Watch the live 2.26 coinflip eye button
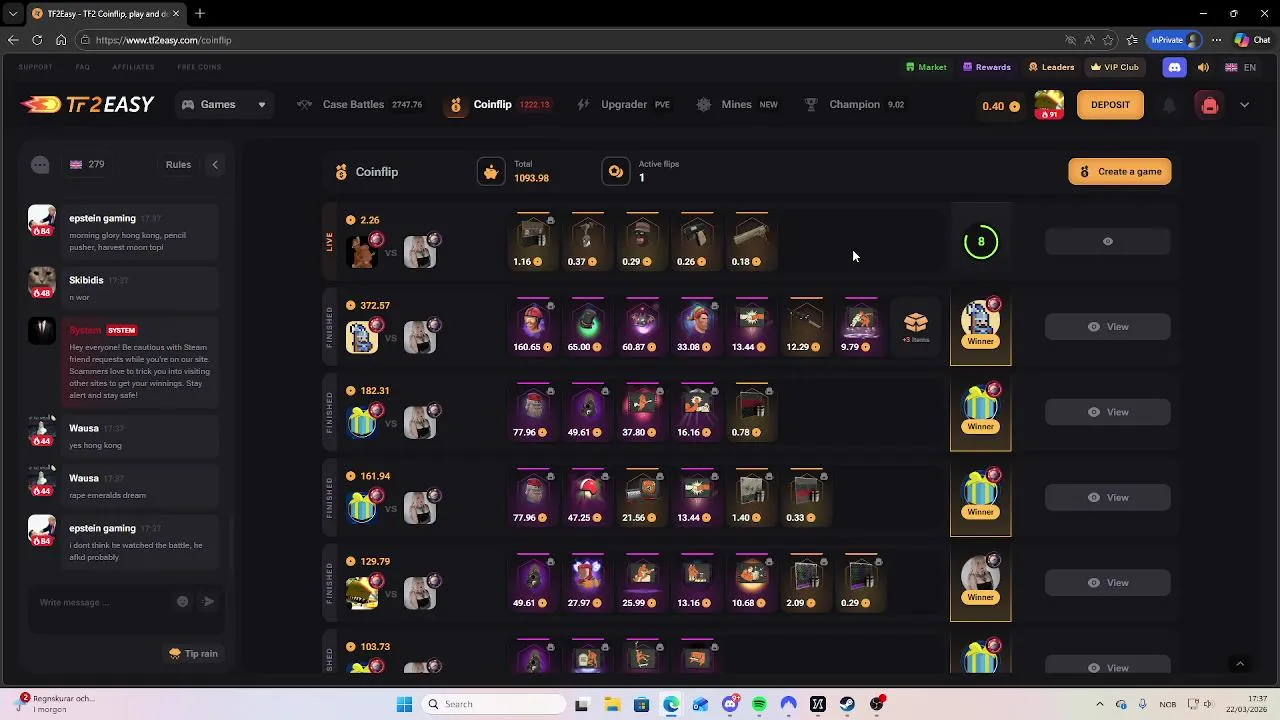 click(x=1108, y=242)
